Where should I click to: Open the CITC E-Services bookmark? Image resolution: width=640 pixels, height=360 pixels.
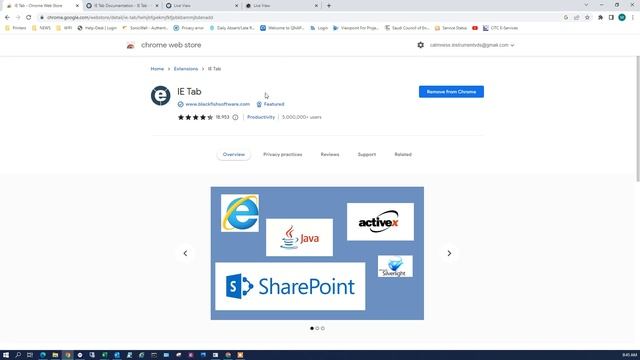pos(500,28)
